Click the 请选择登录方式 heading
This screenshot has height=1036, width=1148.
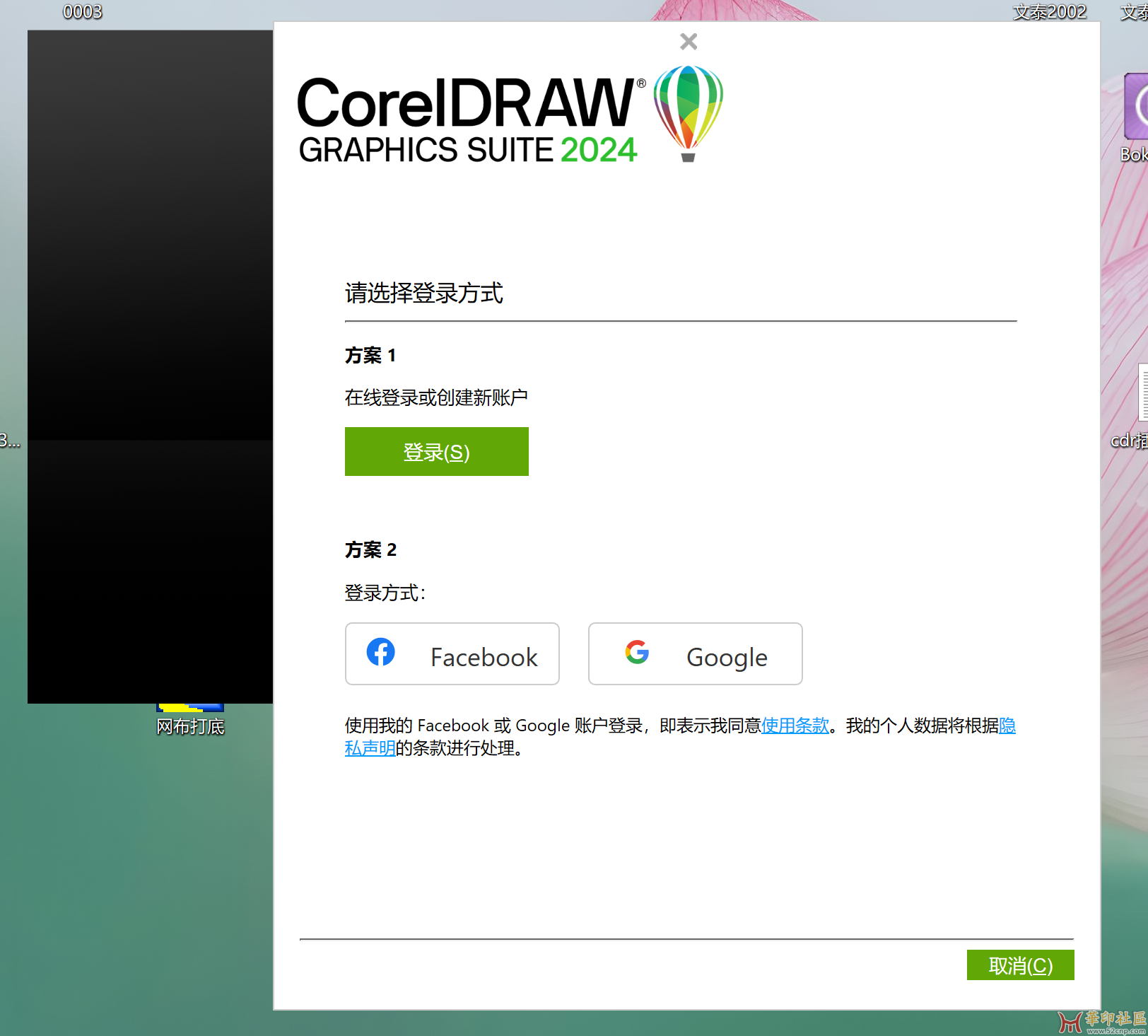(424, 293)
